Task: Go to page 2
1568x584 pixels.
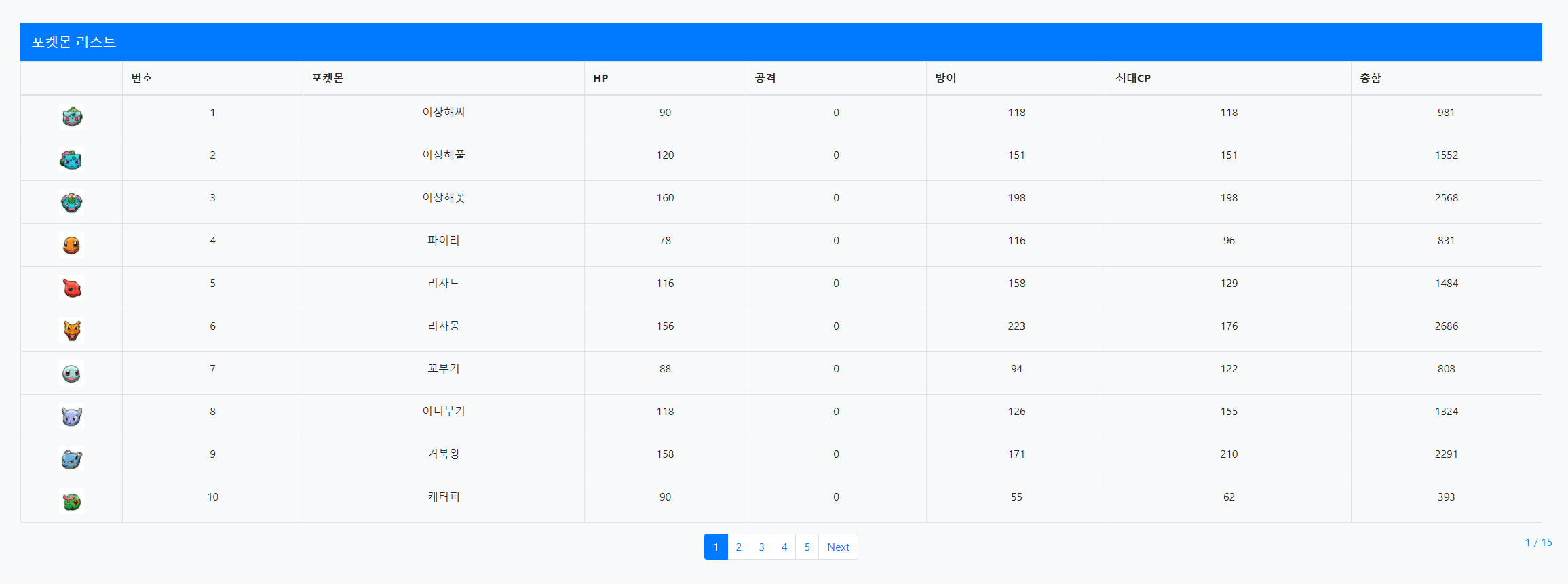Action: click(739, 547)
